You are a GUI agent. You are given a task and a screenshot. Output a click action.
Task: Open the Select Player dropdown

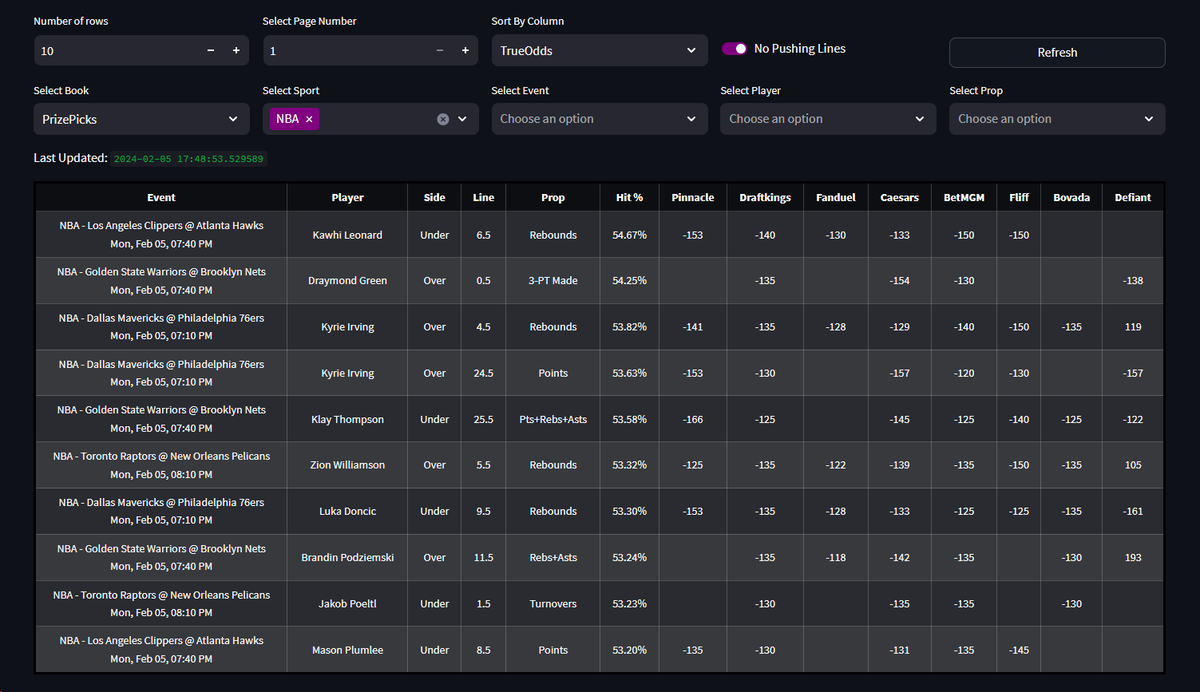click(x=828, y=118)
